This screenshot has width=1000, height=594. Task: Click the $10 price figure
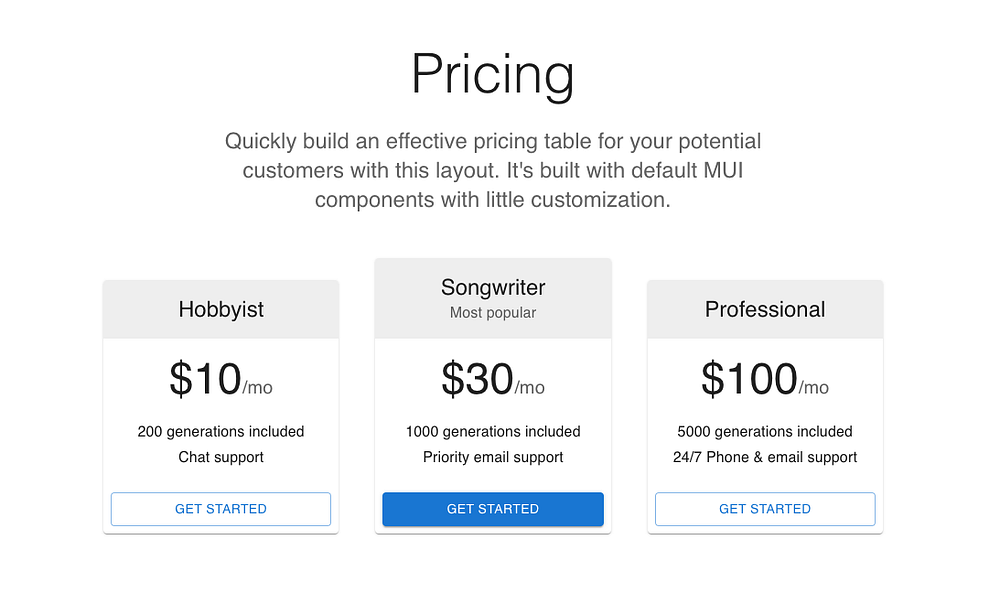point(205,379)
